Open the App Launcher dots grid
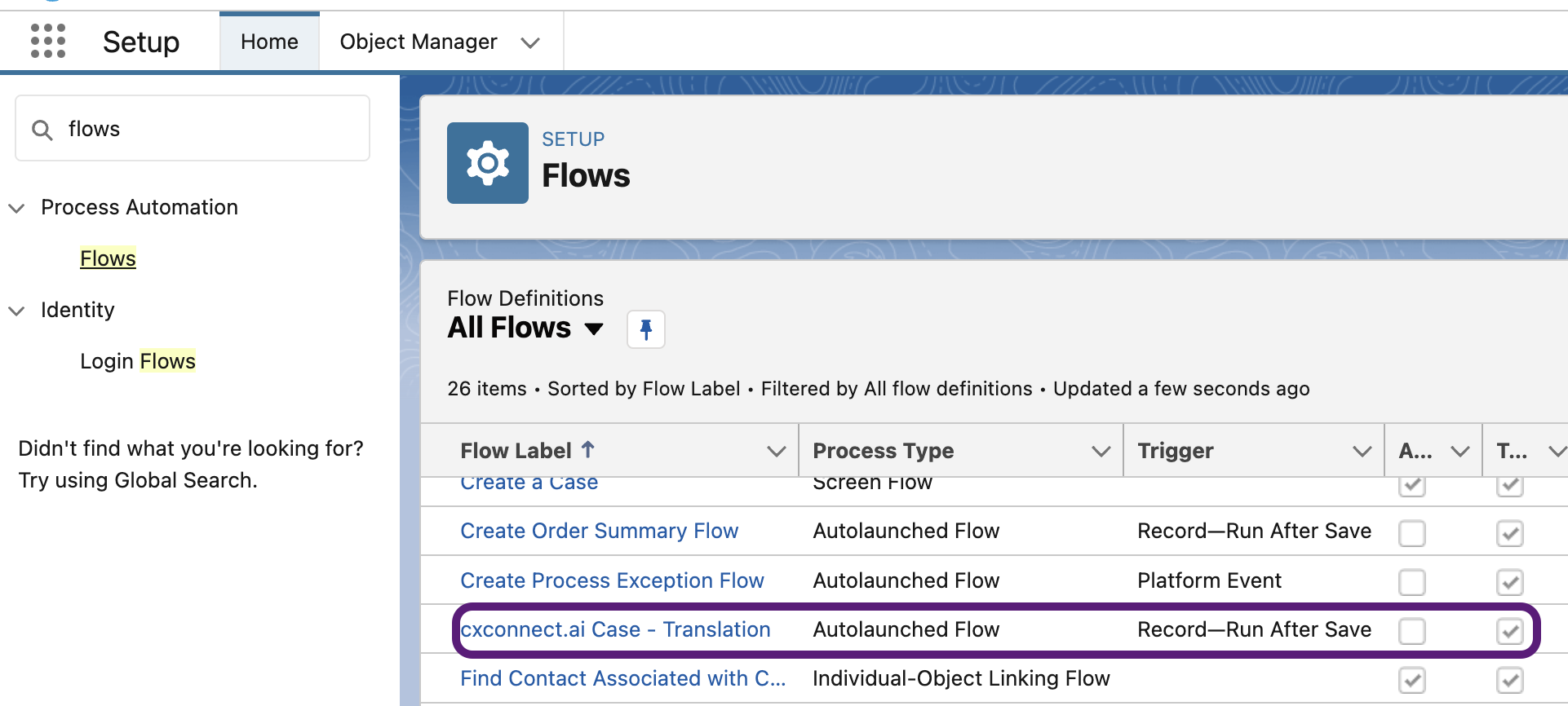This screenshot has width=1568, height=706. 48,41
